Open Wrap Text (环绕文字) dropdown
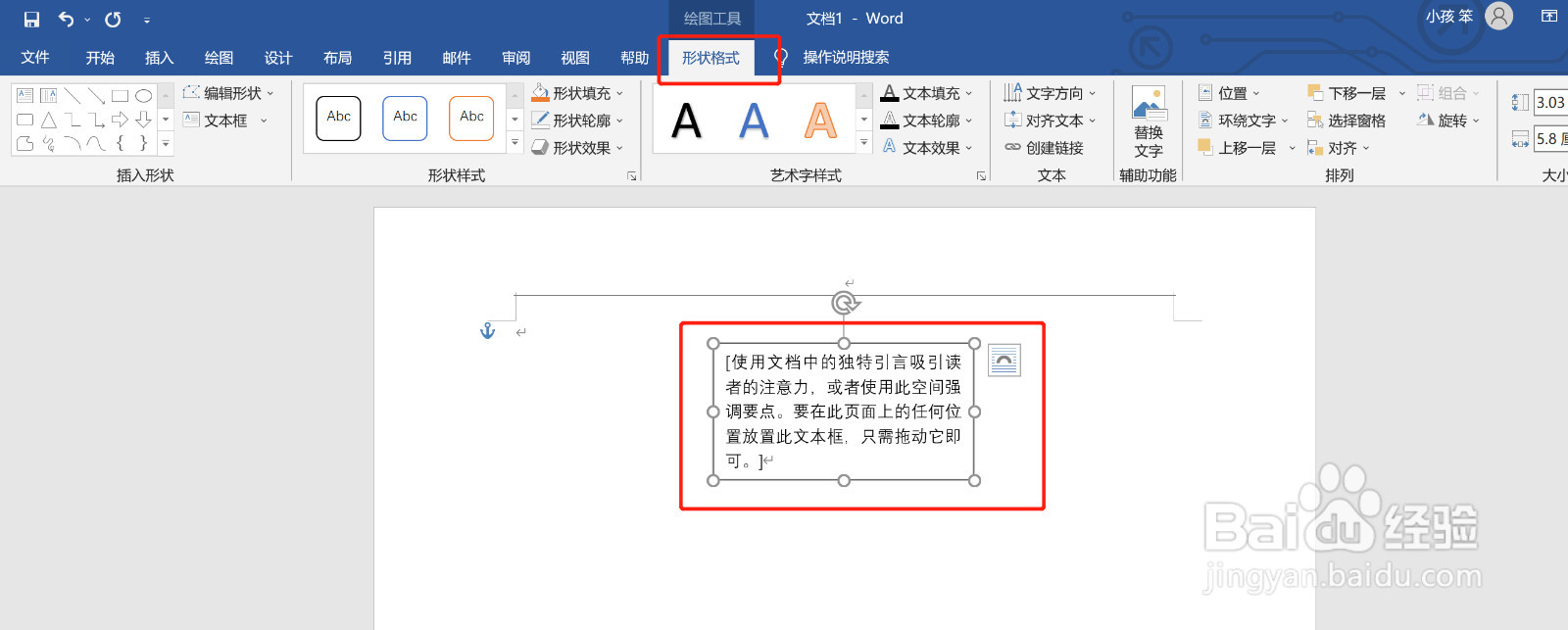 point(1243,121)
